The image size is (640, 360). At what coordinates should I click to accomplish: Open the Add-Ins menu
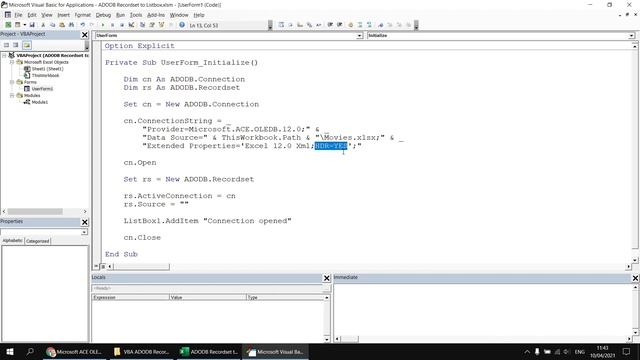click(156, 15)
